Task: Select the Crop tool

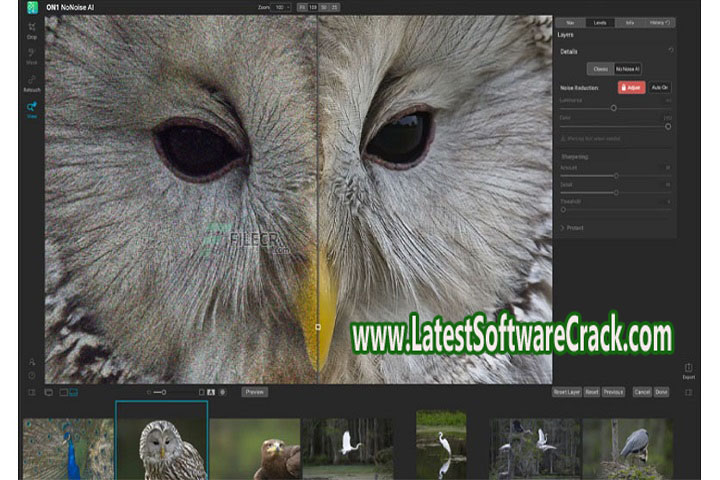Action: [32, 29]
